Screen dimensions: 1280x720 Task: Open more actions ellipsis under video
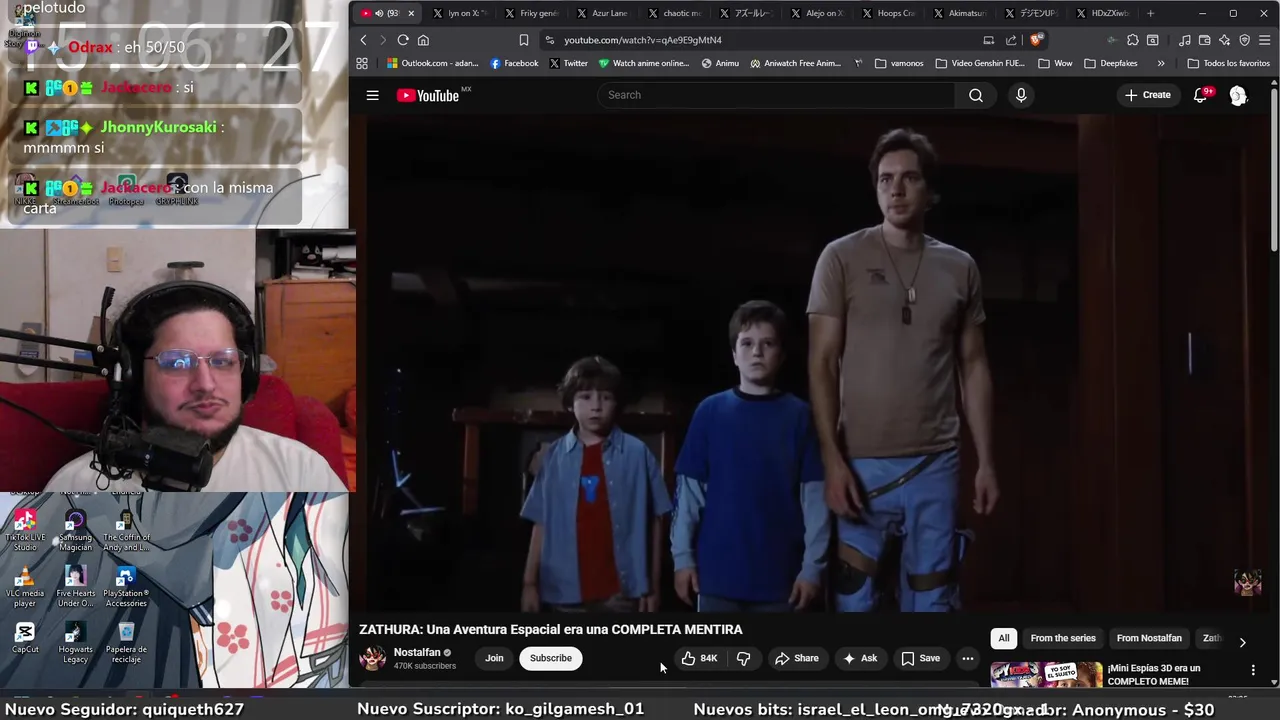[967, 658]
